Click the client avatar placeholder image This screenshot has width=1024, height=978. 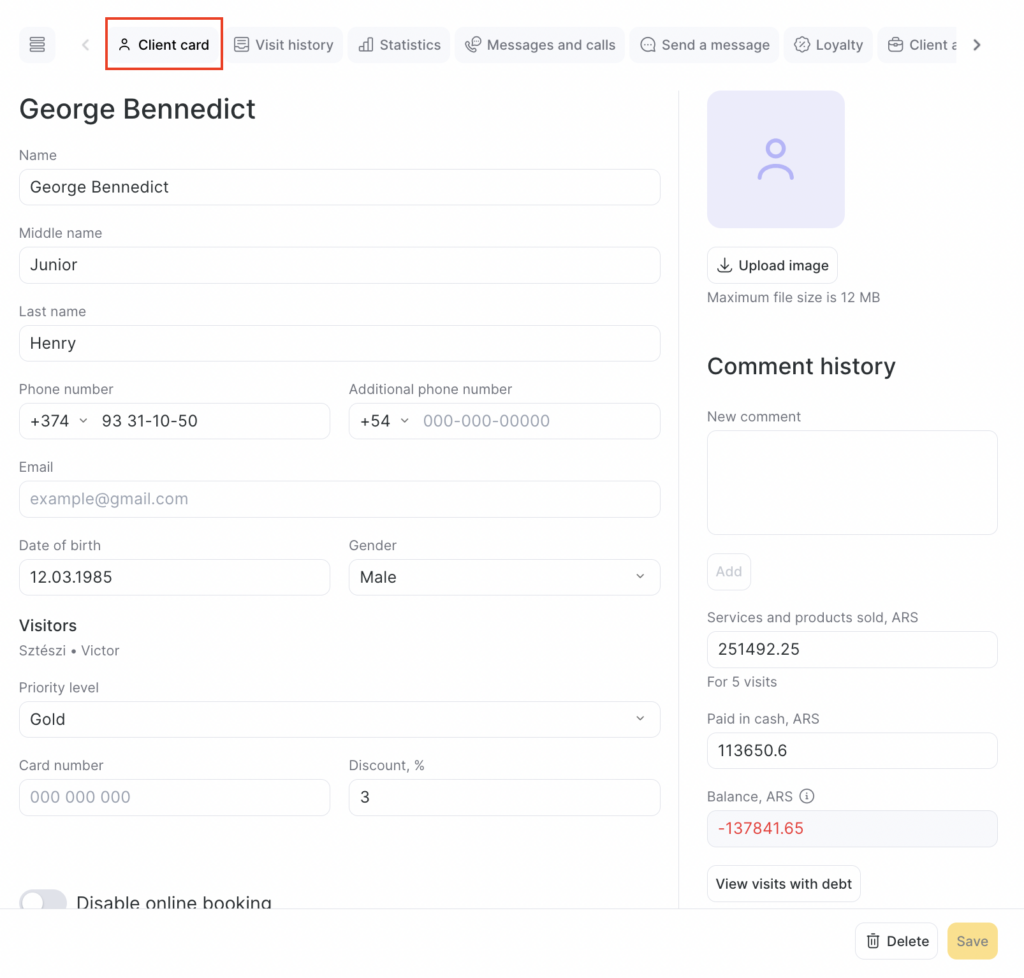click(775, 159)
